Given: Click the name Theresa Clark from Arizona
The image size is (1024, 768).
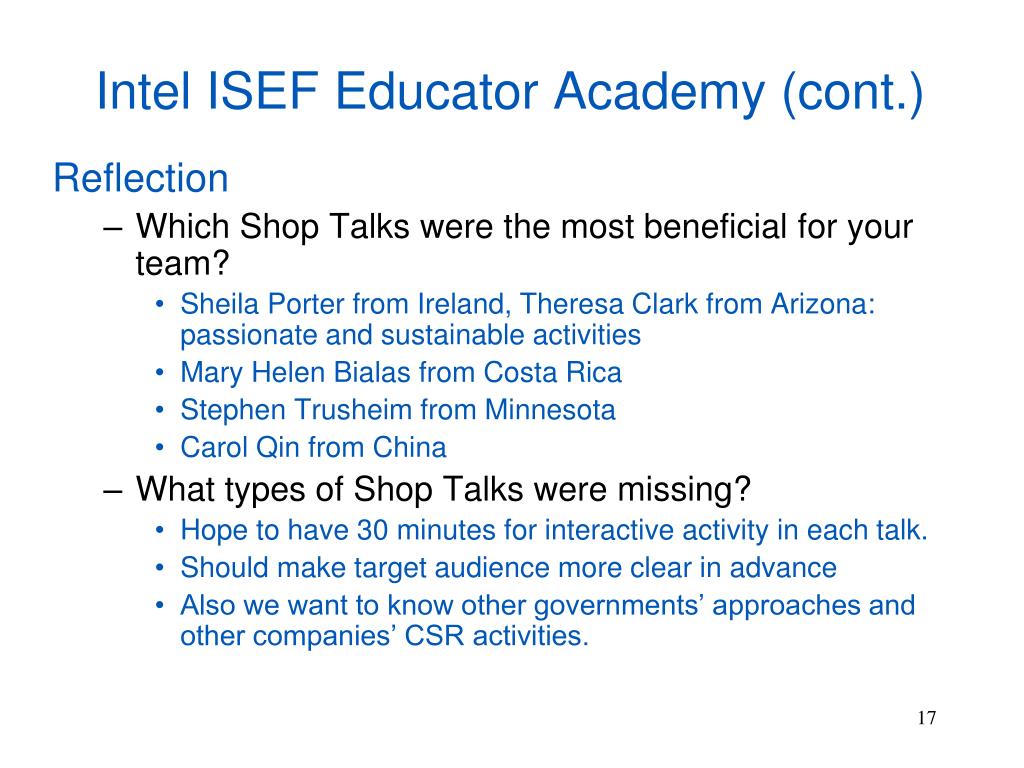Looking at the screenshot, I should [x=697, y=304].
